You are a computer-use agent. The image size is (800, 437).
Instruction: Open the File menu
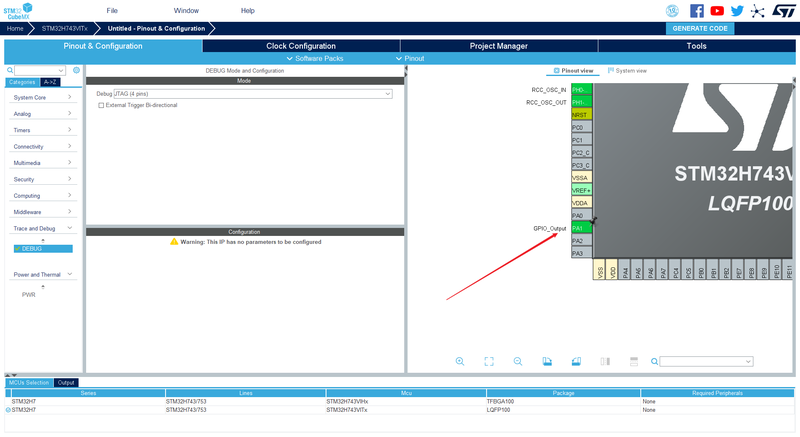(112, 11)
